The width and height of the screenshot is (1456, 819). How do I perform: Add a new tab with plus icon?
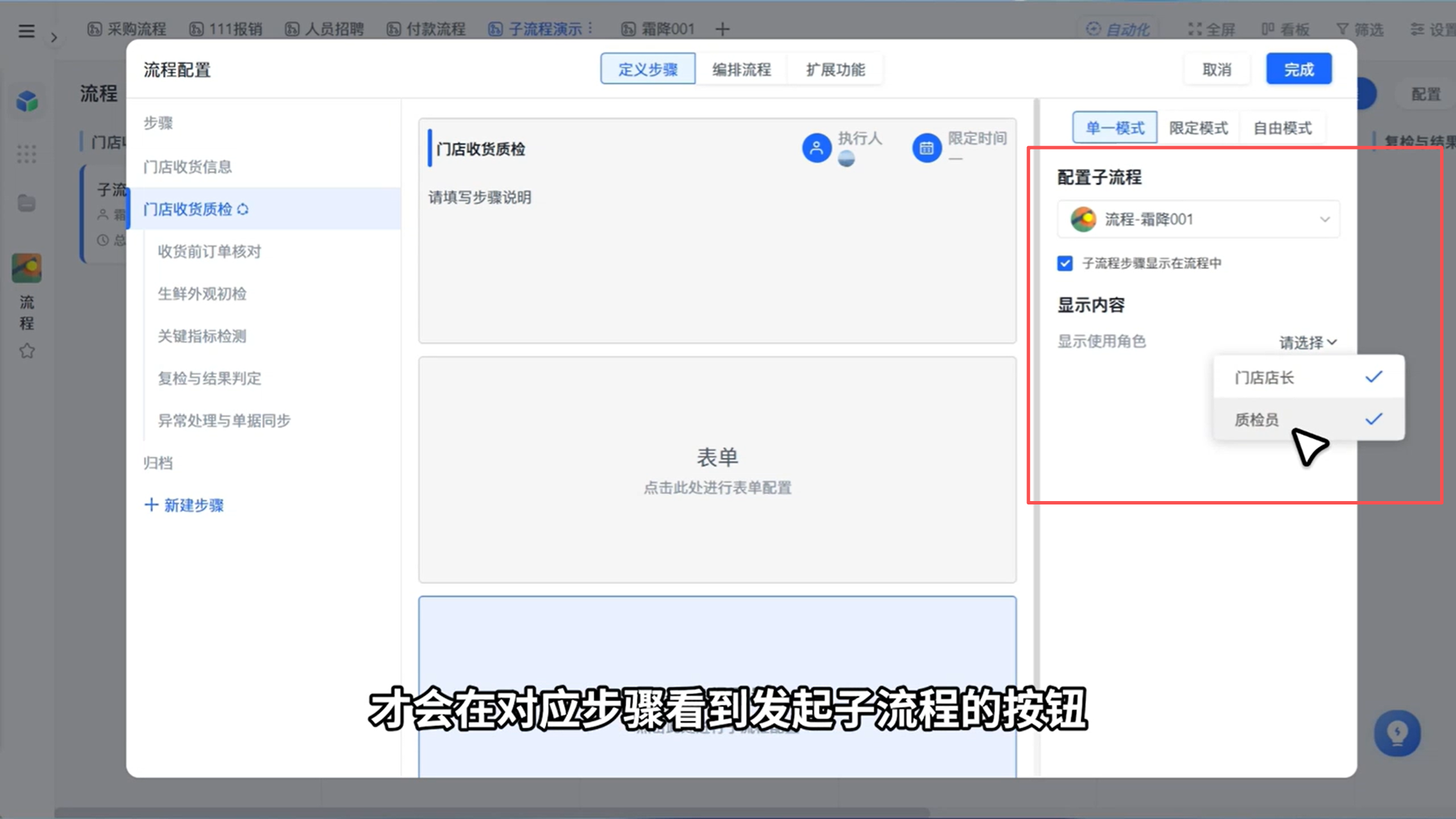point(723,29)
